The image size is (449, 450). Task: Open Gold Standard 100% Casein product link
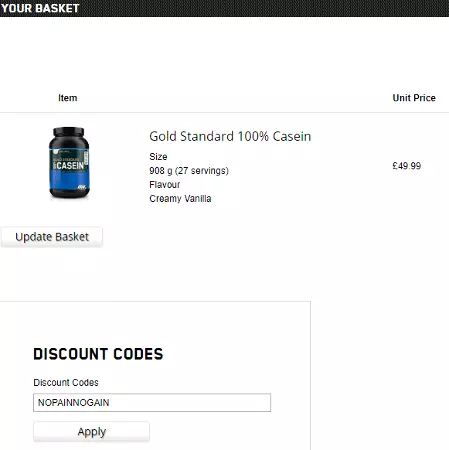tap(230, 136)
